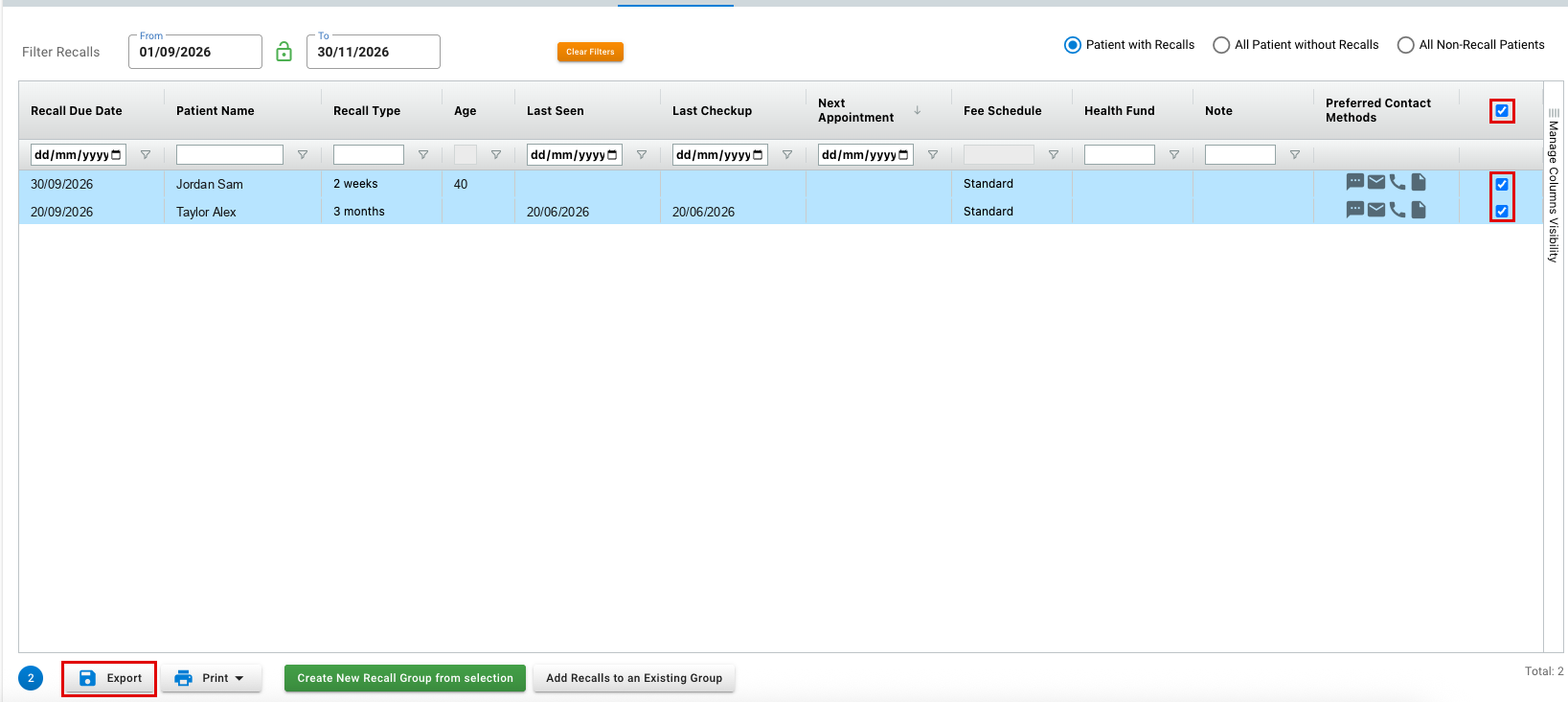Click email icon in Jordan Sam row
The height and width of the screenshot is (702, 1568).
pyautogui.click(x=1376, y=182)
